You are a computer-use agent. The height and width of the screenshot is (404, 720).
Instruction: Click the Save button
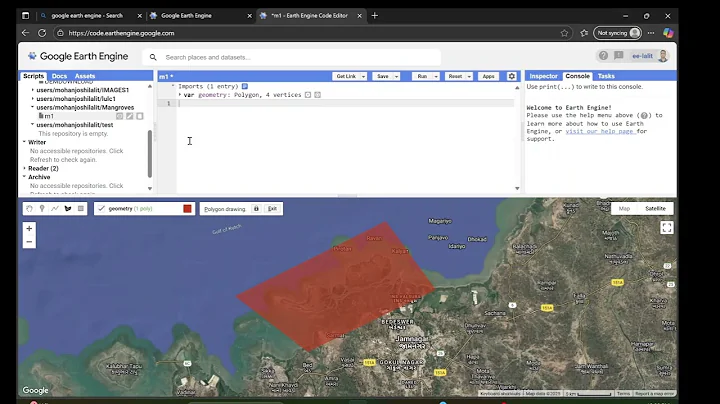click(x=382, y=76)
